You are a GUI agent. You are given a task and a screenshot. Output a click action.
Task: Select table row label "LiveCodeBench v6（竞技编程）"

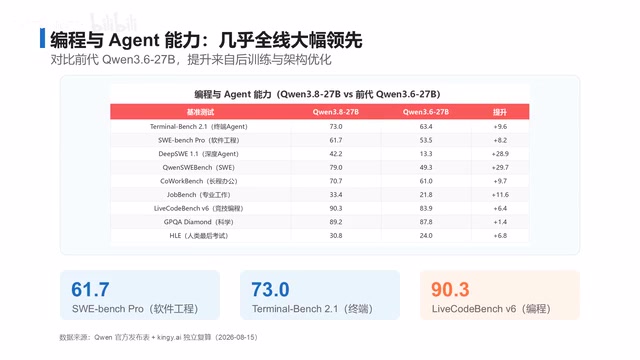click(x=198, y=208)
